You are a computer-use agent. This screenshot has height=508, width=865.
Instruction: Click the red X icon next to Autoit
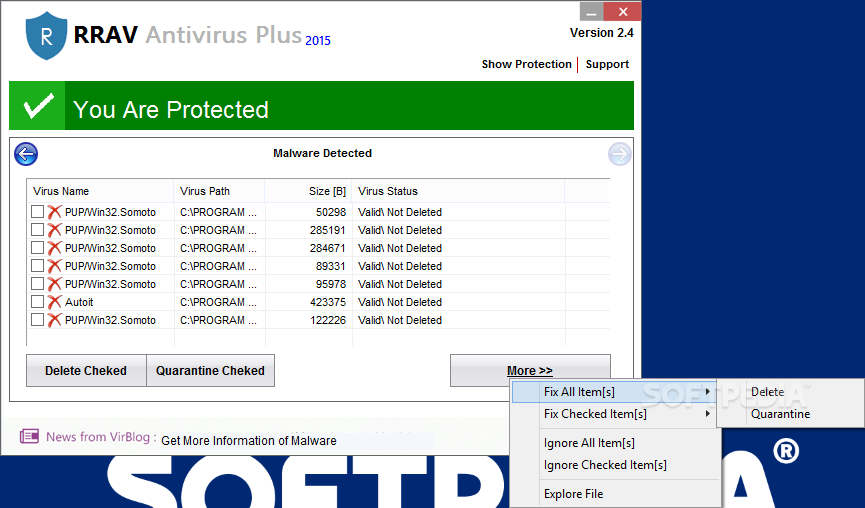point(54,302)
